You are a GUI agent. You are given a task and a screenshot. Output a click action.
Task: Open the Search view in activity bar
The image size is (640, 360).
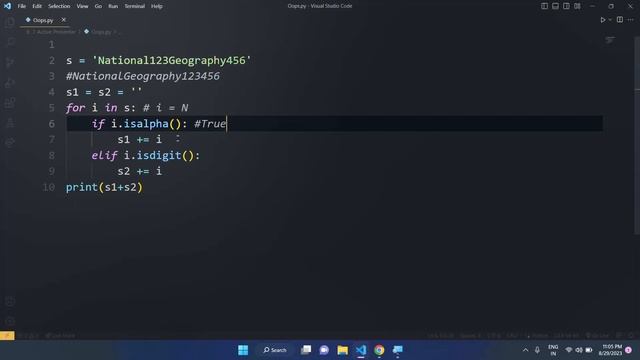[x=10, y=42]
